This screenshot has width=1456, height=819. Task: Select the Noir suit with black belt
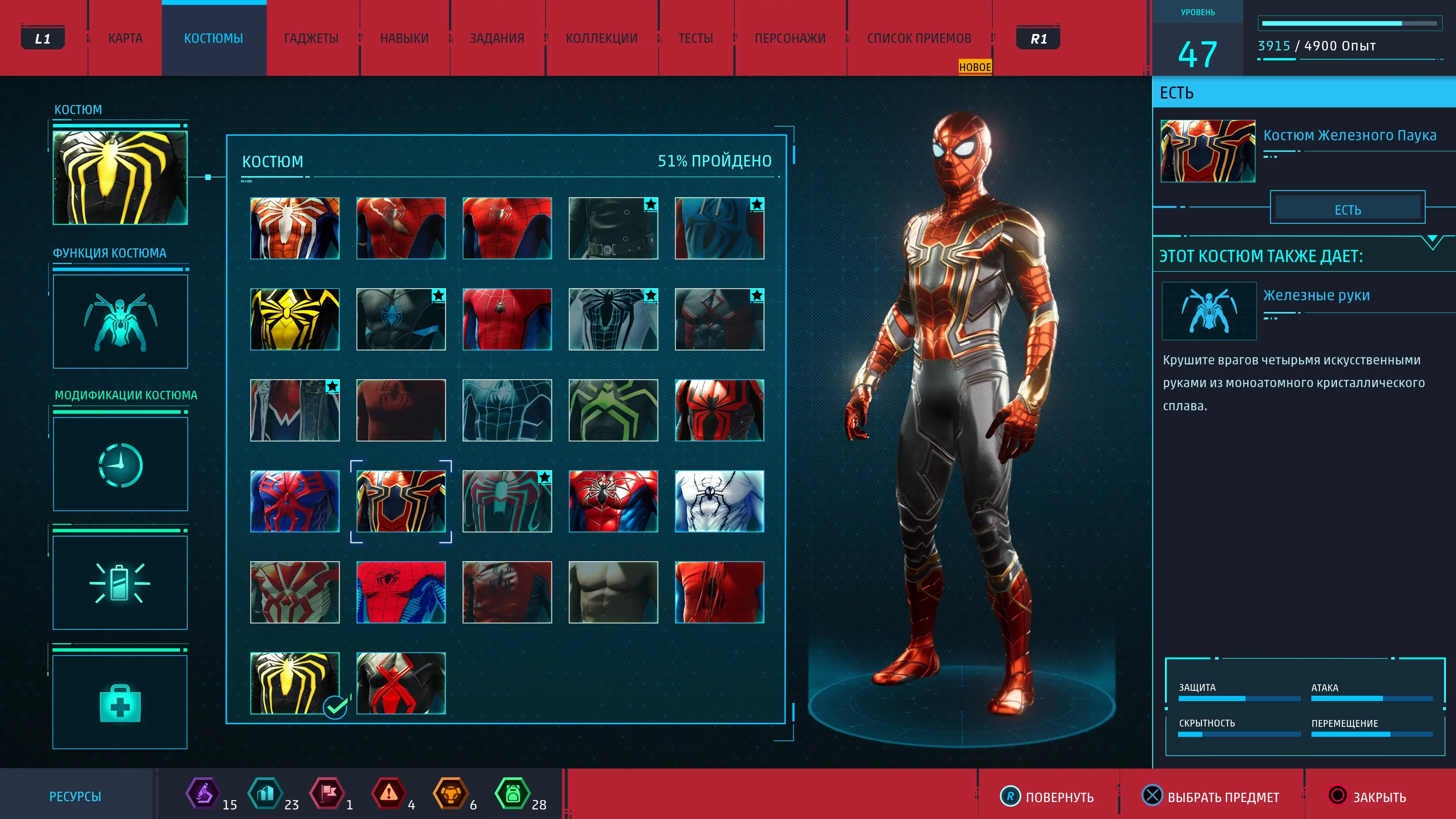click(x=613, y=228)
